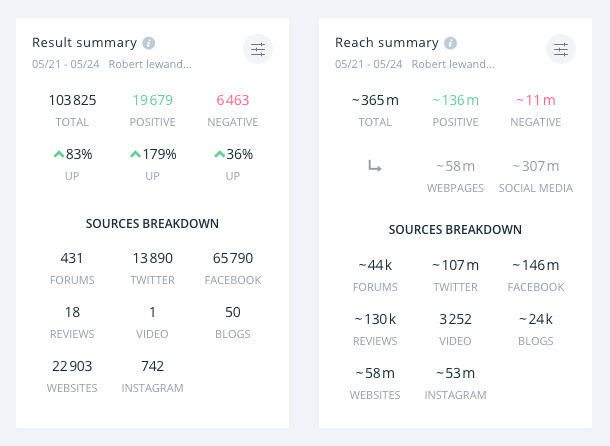Click the reach breakdown arrow icon
This screenshot has width=610, height=446.
click(375, 167)
